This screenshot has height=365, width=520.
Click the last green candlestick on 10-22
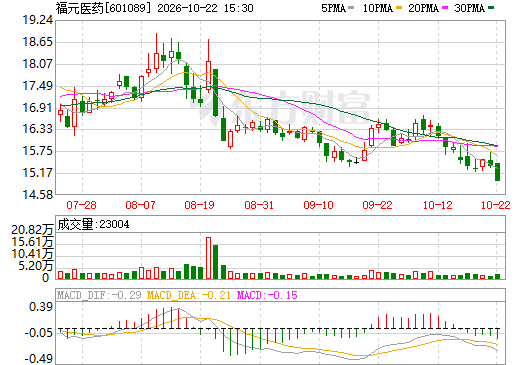coord(498,172)
